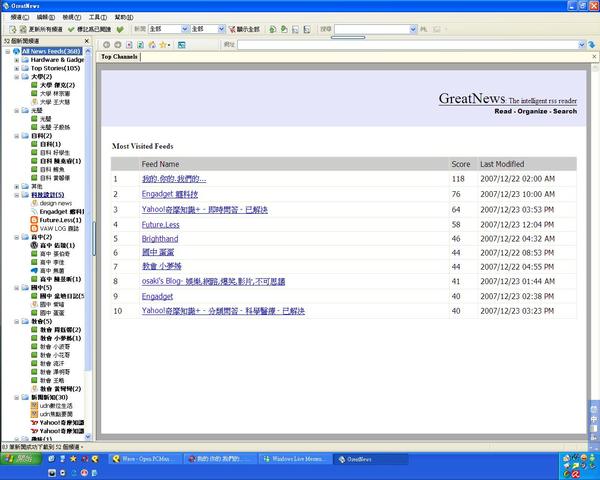Click in the search text field
Image resolution: width=600 pixels, height=480 pixels.
[x=372, y=29]
